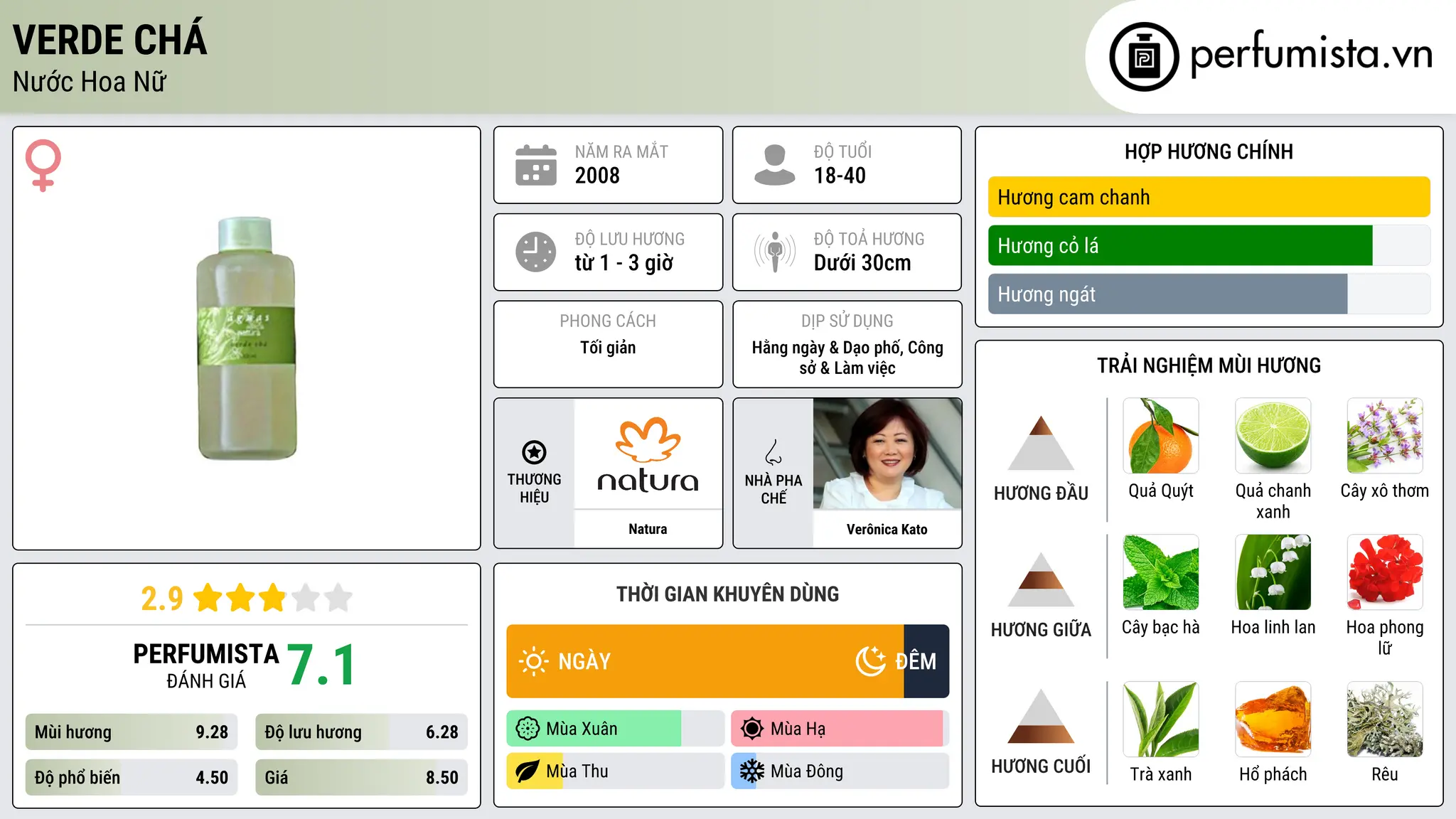This screenshot has height=819, width=1456.
Task: Click the HỢP HƯƠNG CHÍNH heading
Action: click(1209, 151)
